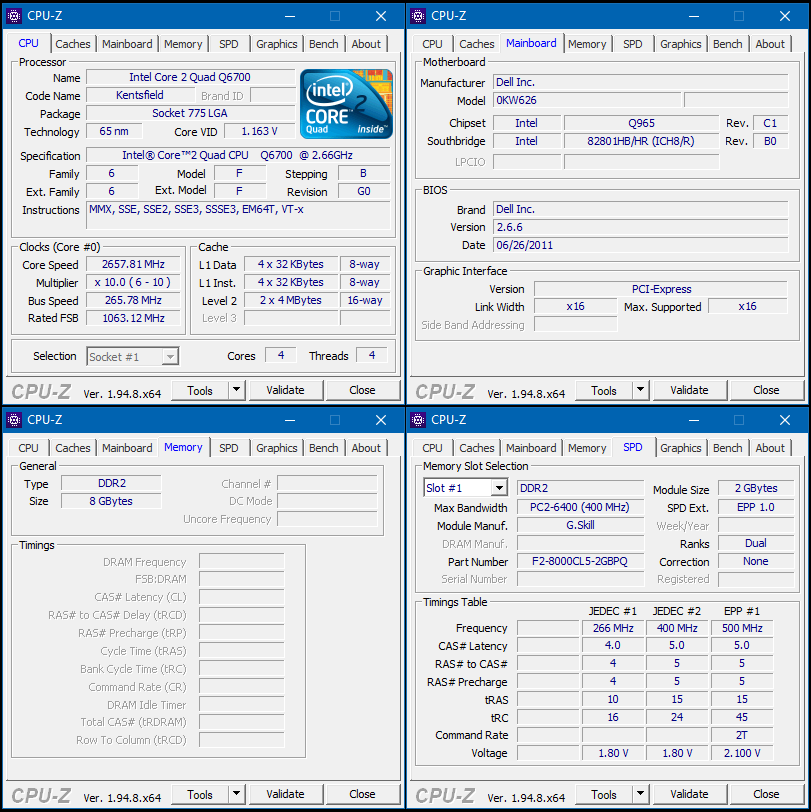Open Memory tab in the Mainboard window
The height and width of the screenshot is (812, 811).
(587, 44)
